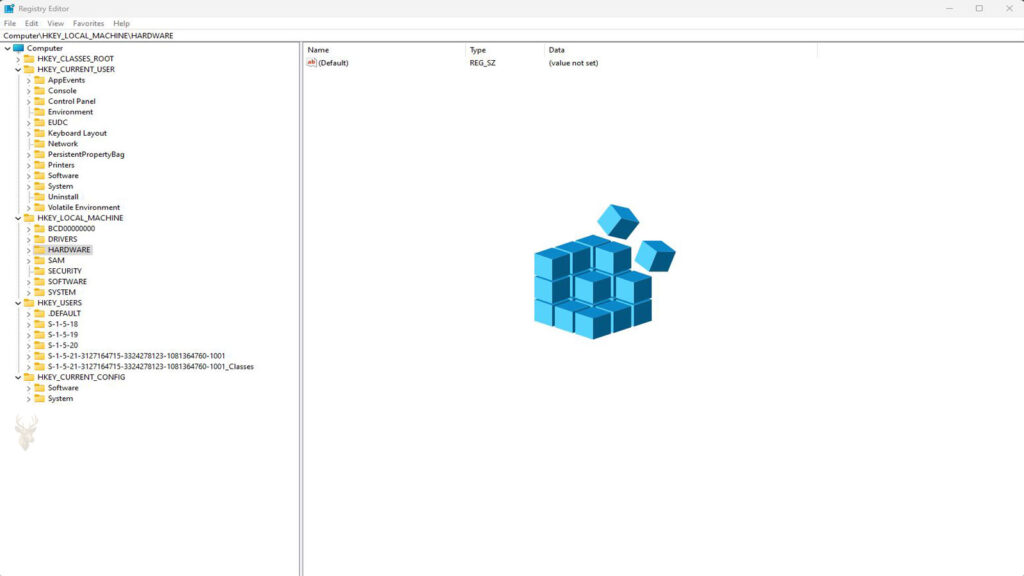Click the HKEY_CLASSES_ROOT folder icon
The height and width of the screenshot is (576, 1024).
[x=29, y=59]
